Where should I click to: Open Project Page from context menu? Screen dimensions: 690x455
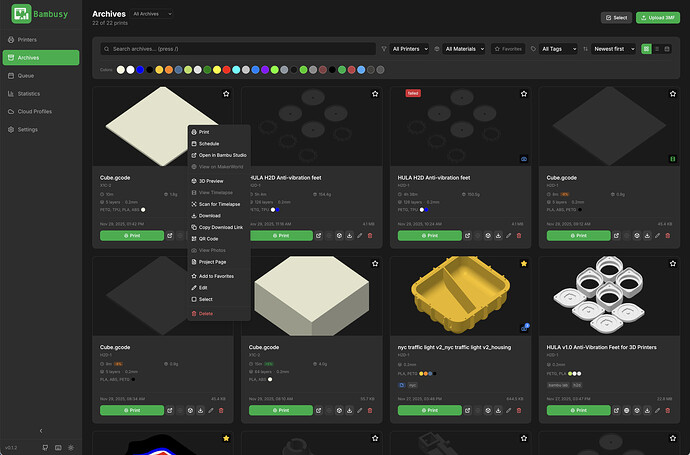pos(219,262)
